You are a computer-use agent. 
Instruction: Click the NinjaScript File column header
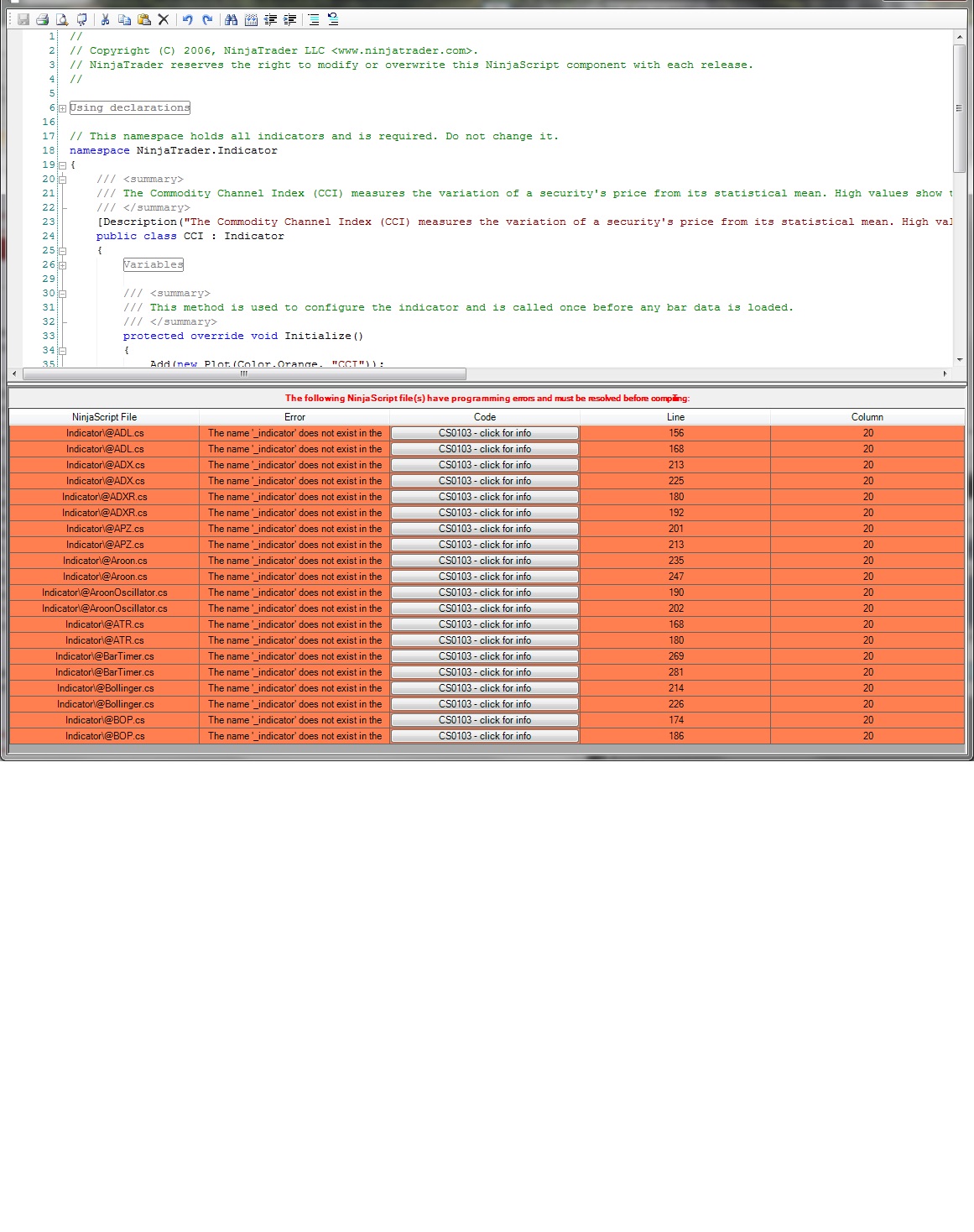(x=104, y=417)
